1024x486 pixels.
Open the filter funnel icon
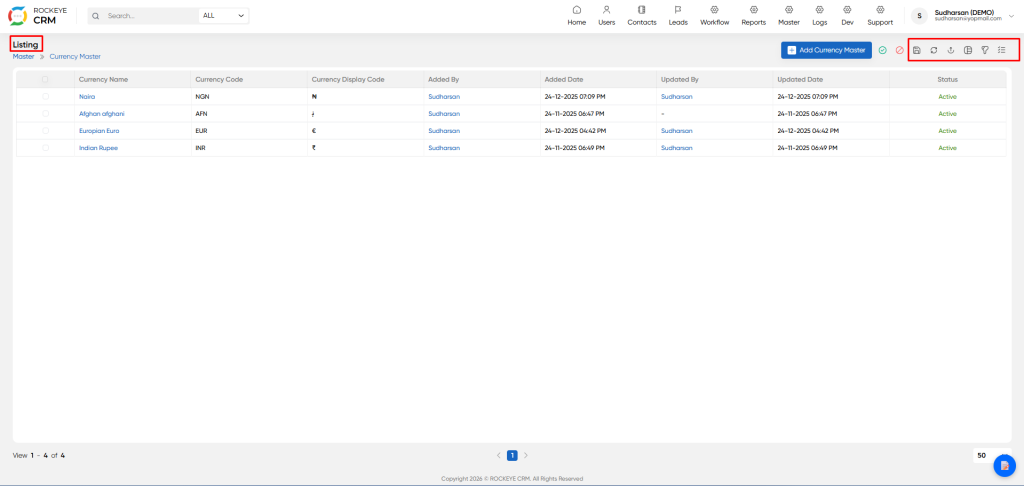[x=985, y=50]
